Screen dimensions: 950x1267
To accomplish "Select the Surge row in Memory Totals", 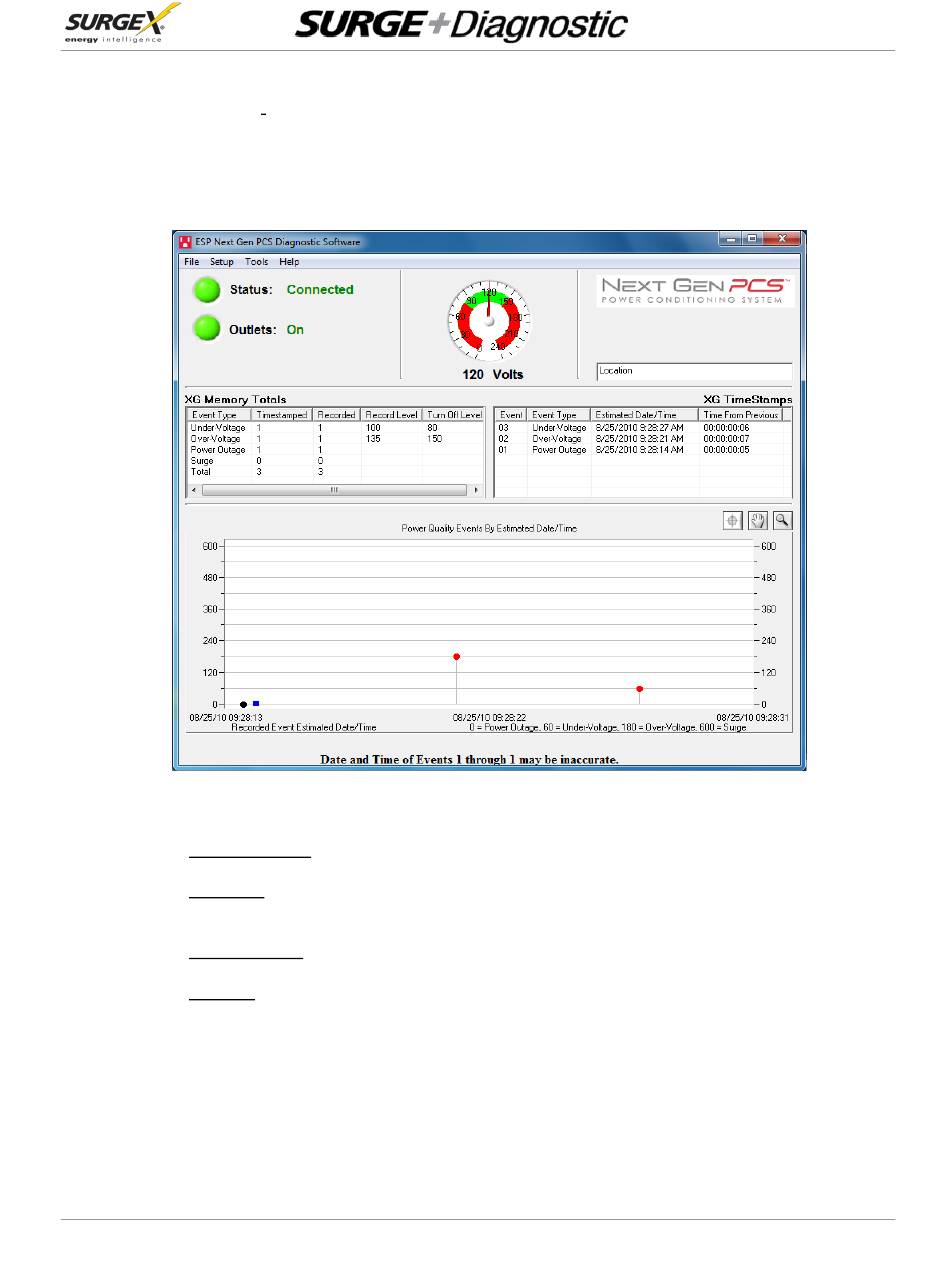I will [x=336, y=461].
